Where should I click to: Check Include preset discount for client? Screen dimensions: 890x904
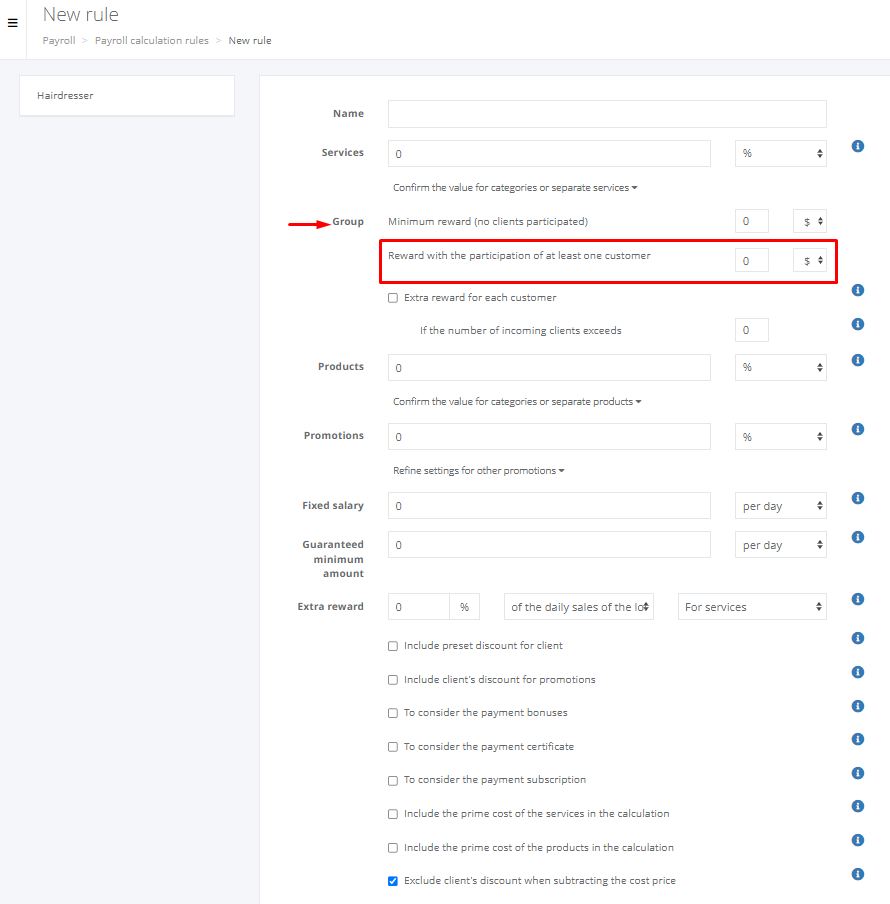[393, 646]
